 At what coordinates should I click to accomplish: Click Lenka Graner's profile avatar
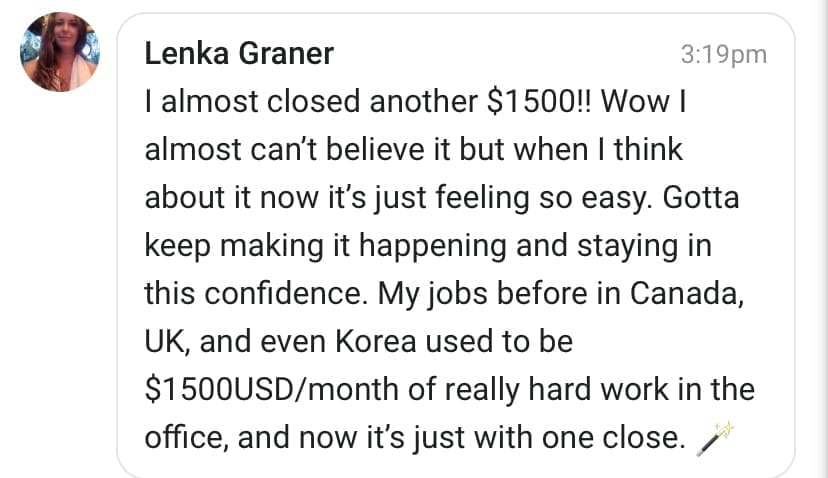[x=59, y=52]
